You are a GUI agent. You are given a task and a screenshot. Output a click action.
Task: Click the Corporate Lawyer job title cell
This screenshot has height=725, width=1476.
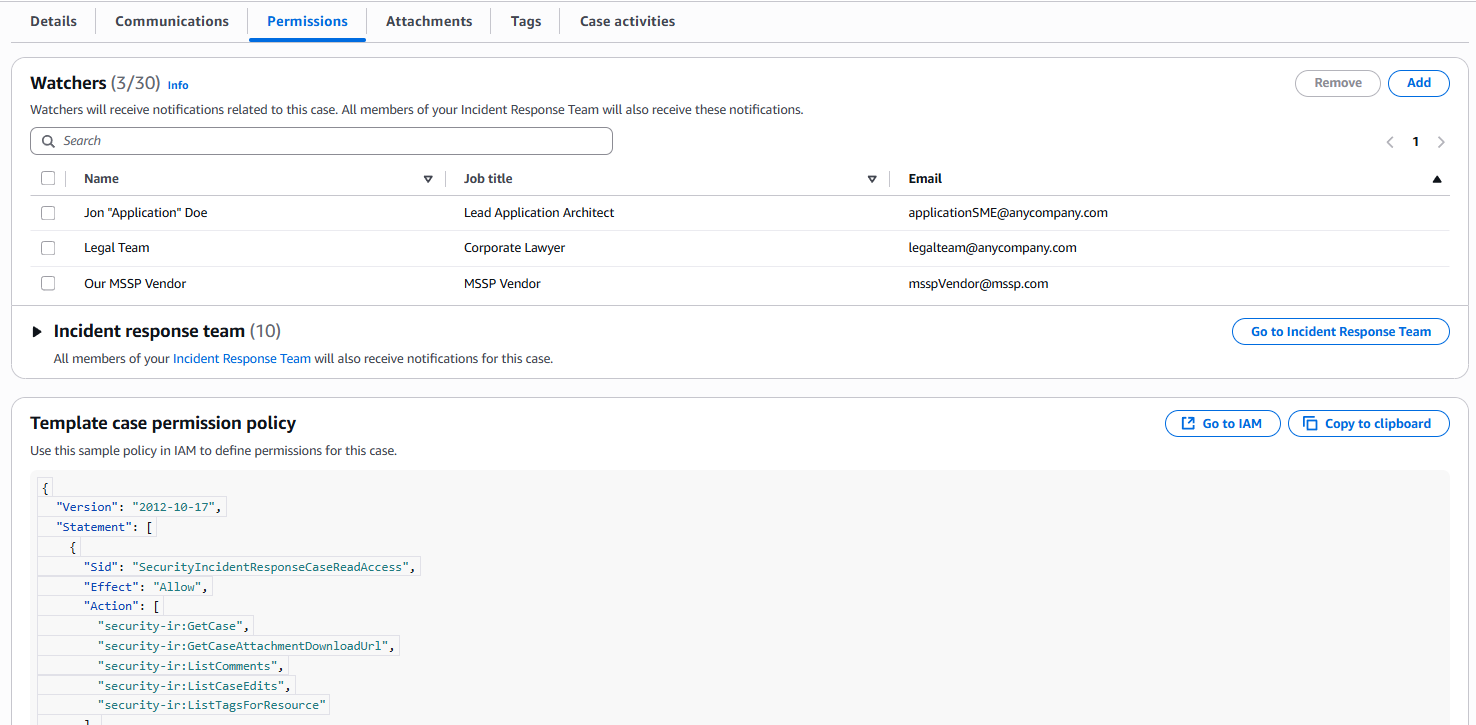pos(514,248)
